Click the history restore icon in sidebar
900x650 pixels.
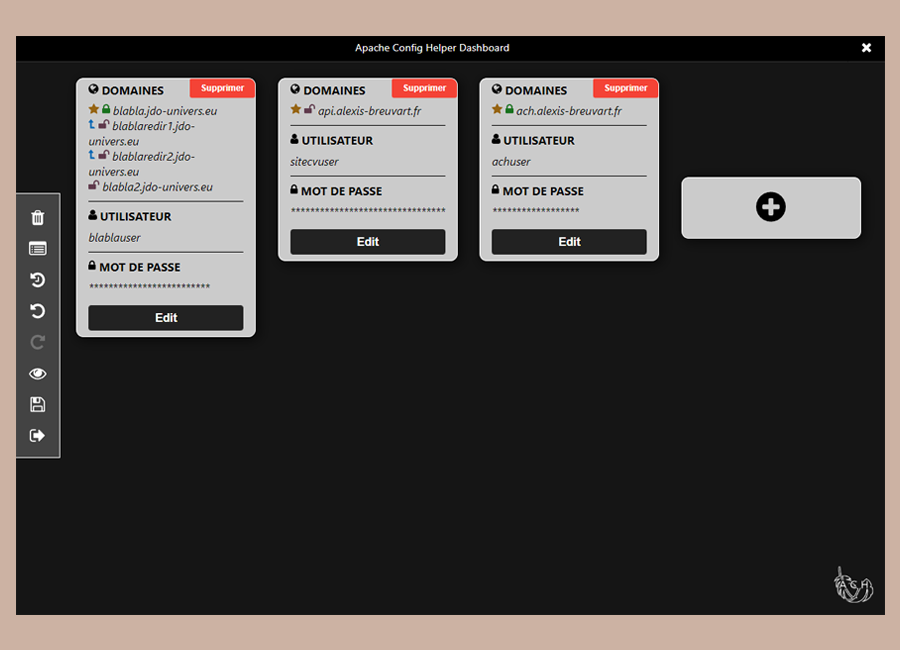pyautogui.click(x=38, y=280)
